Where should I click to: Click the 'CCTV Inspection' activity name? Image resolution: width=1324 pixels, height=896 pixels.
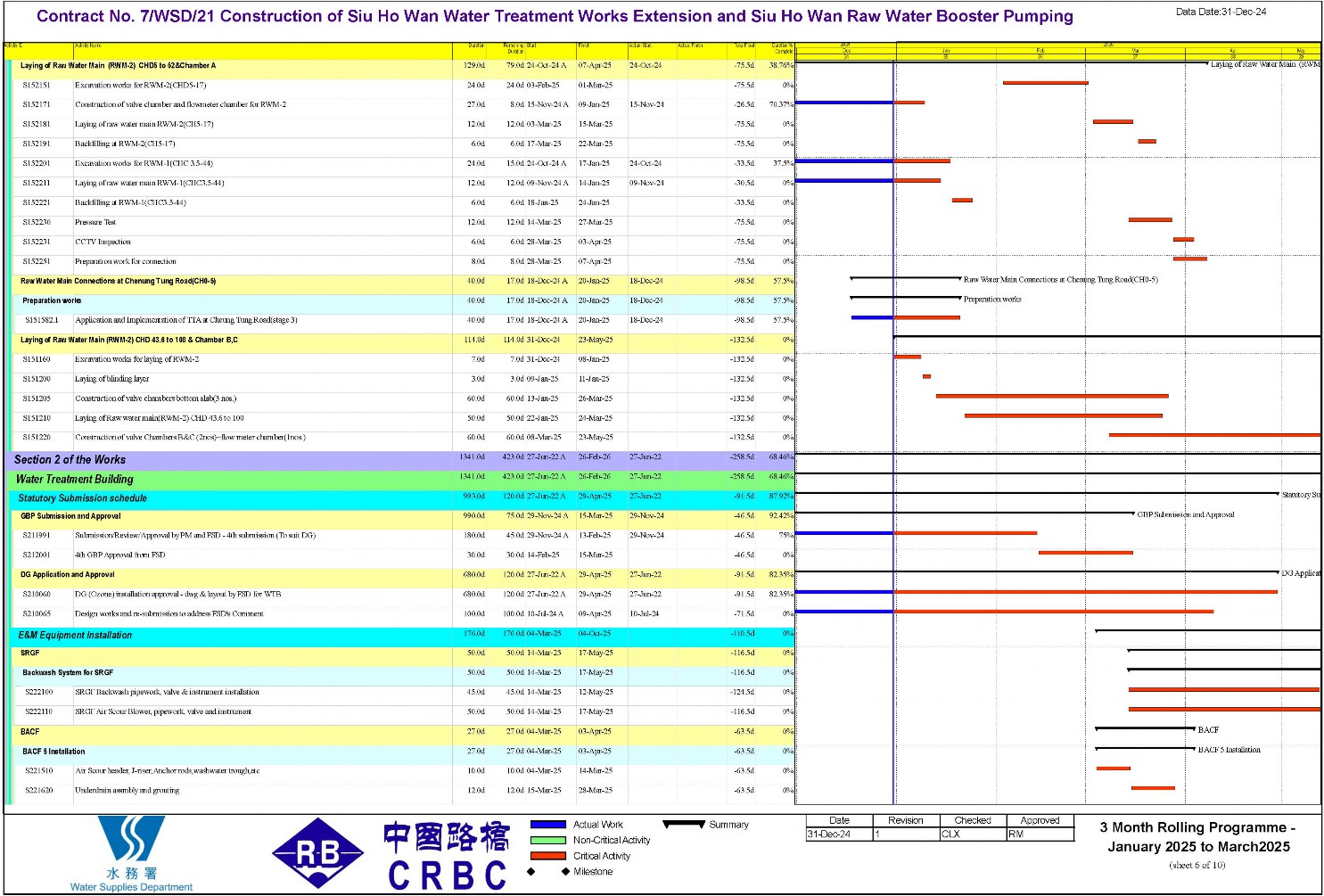(x=103, y=242)
